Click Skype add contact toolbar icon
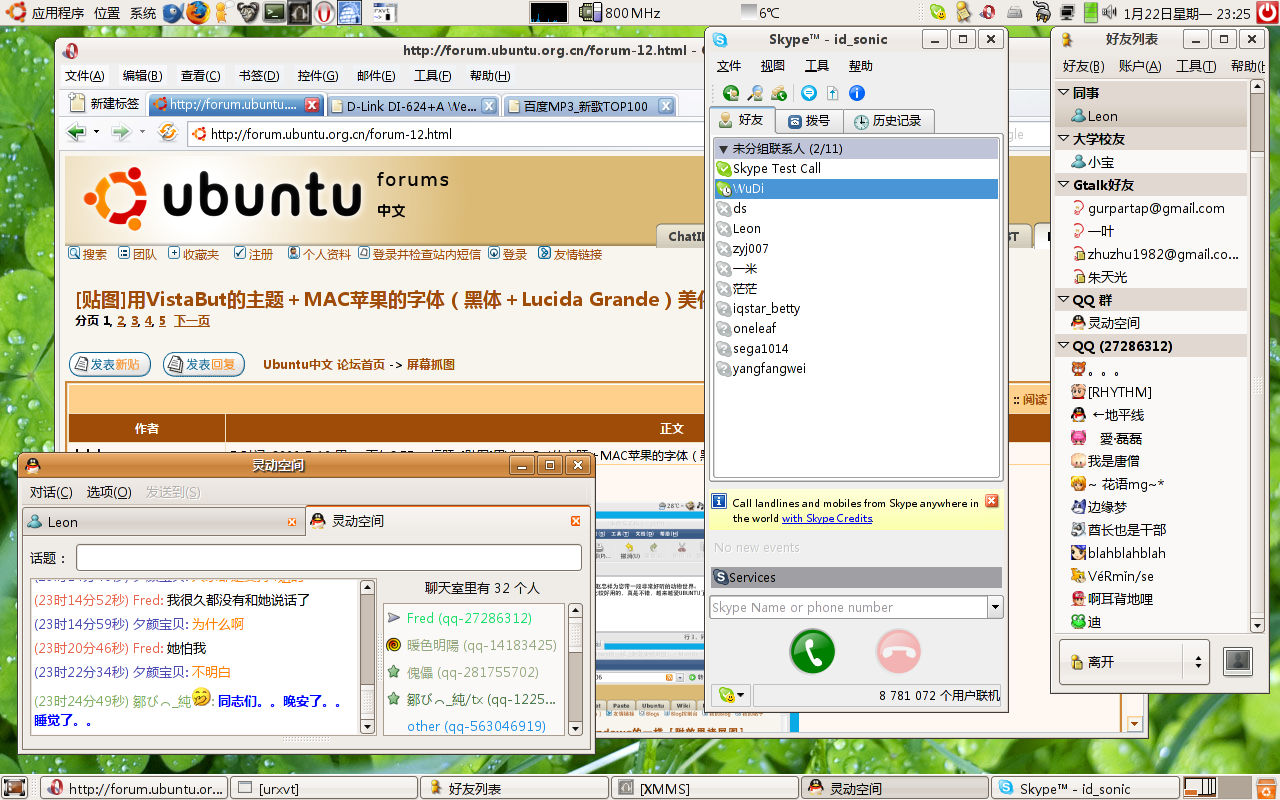1280x800 pixels. pyautogui.click(x=731, y=93)
